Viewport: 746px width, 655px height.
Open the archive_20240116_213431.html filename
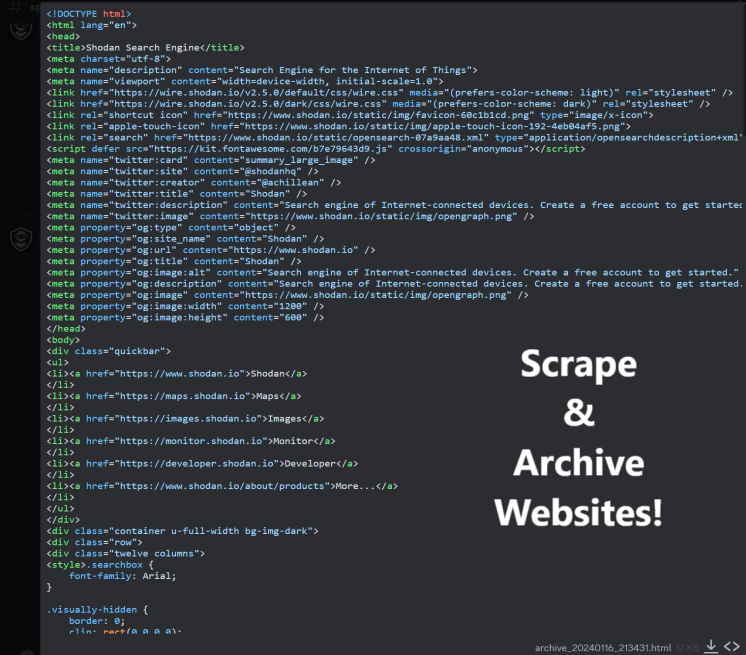pyautogui.click(x=603, y=647)
